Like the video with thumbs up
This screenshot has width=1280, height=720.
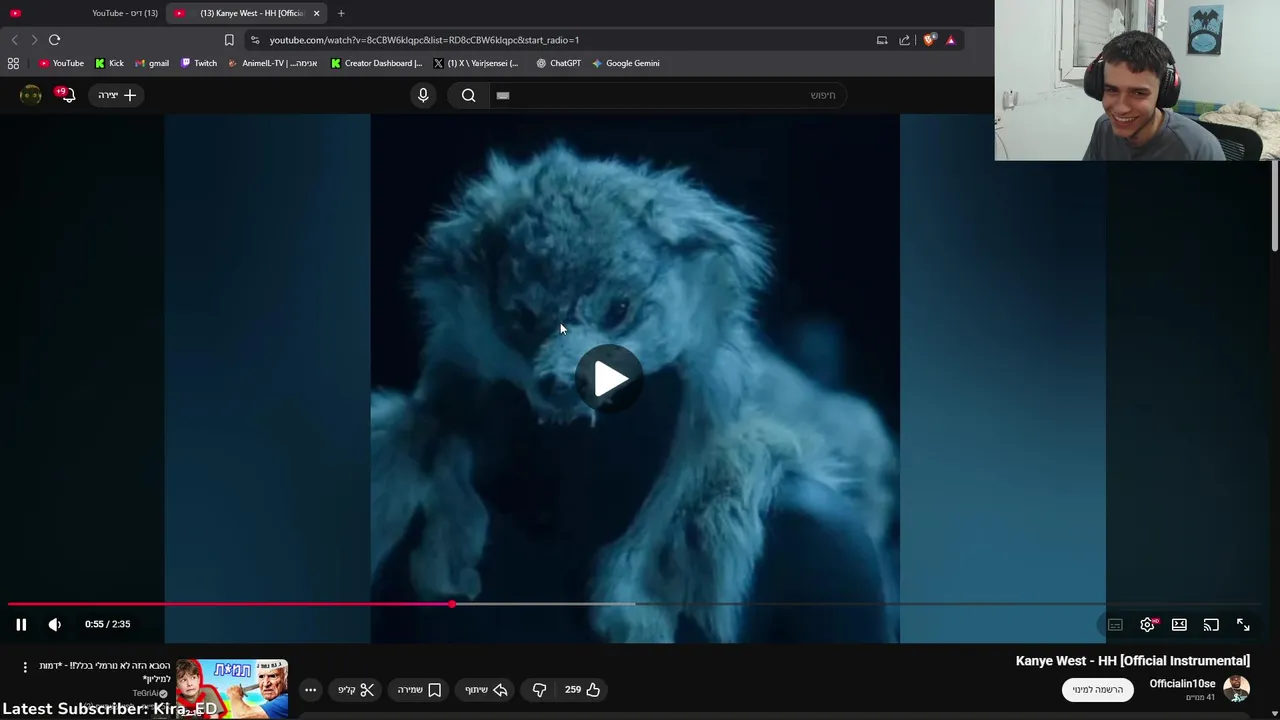point(582,689)
